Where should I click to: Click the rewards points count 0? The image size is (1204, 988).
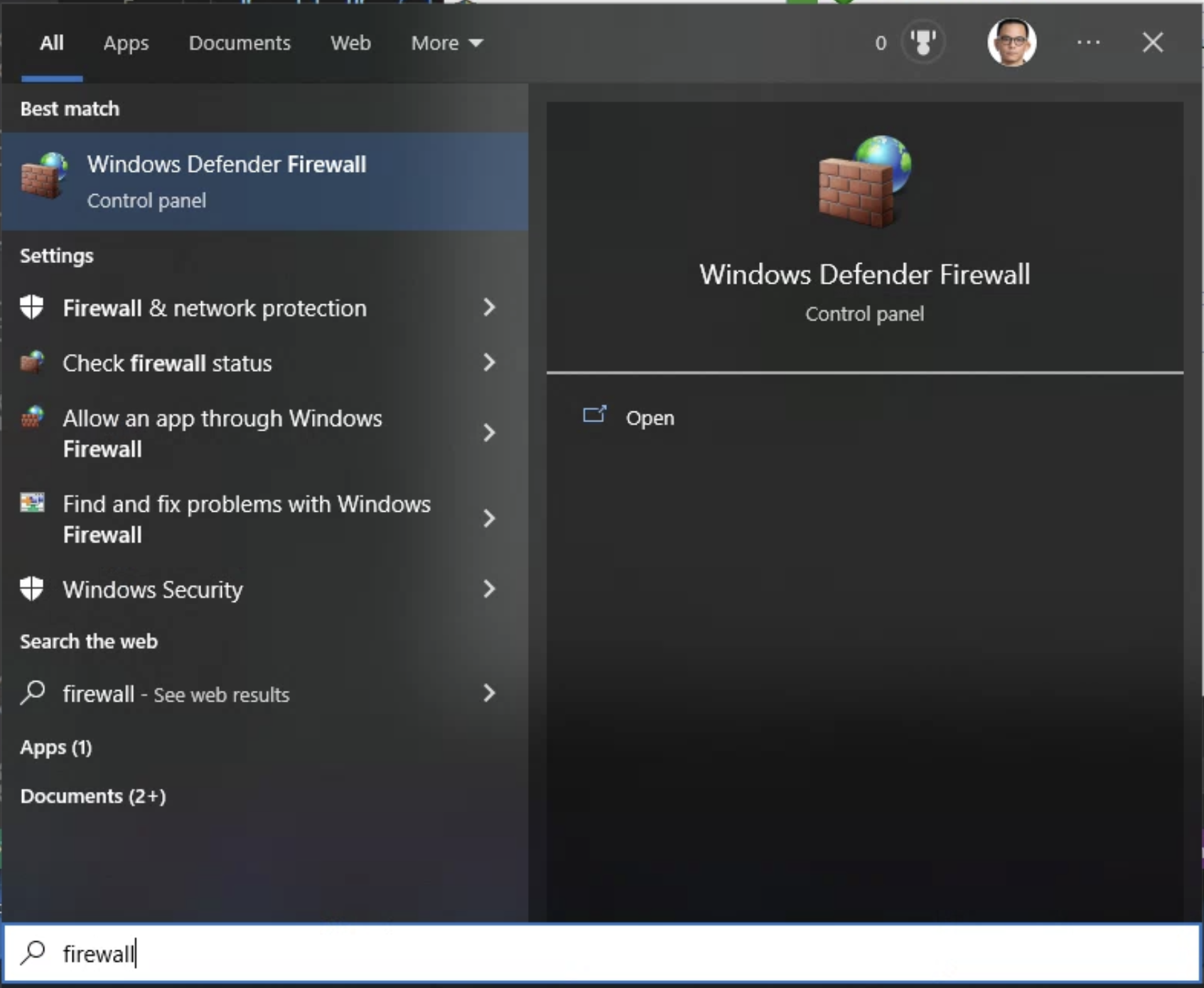[881, 43]
